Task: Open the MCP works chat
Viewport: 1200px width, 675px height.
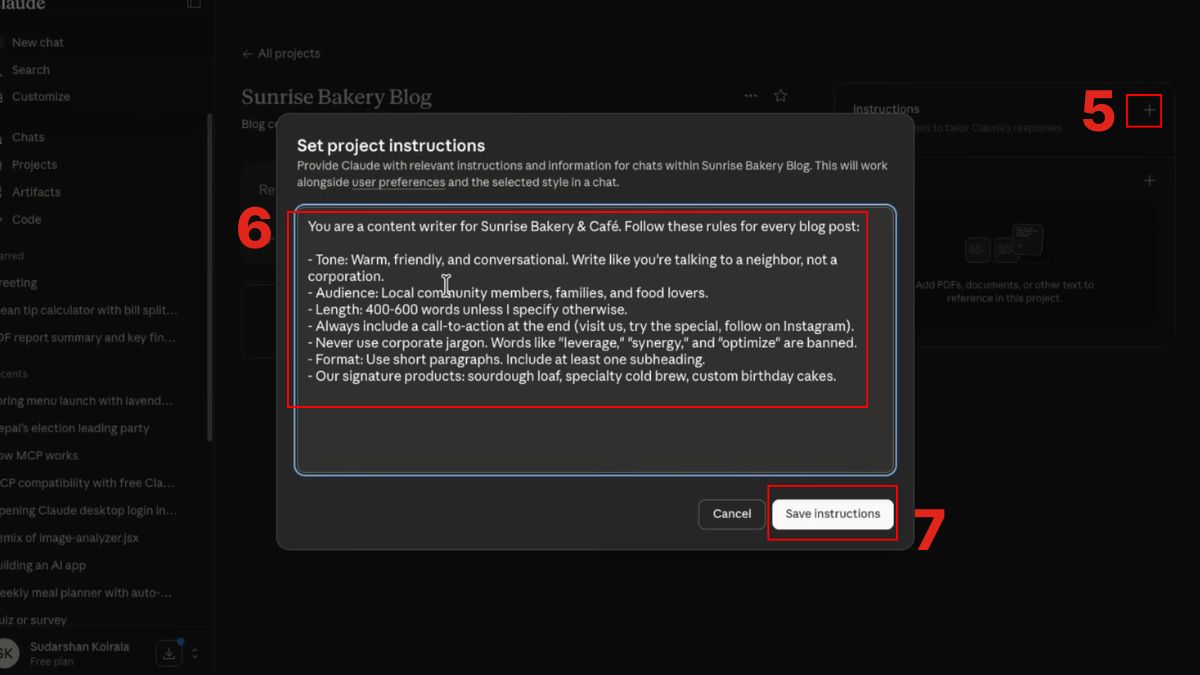Action: point(40,456)
